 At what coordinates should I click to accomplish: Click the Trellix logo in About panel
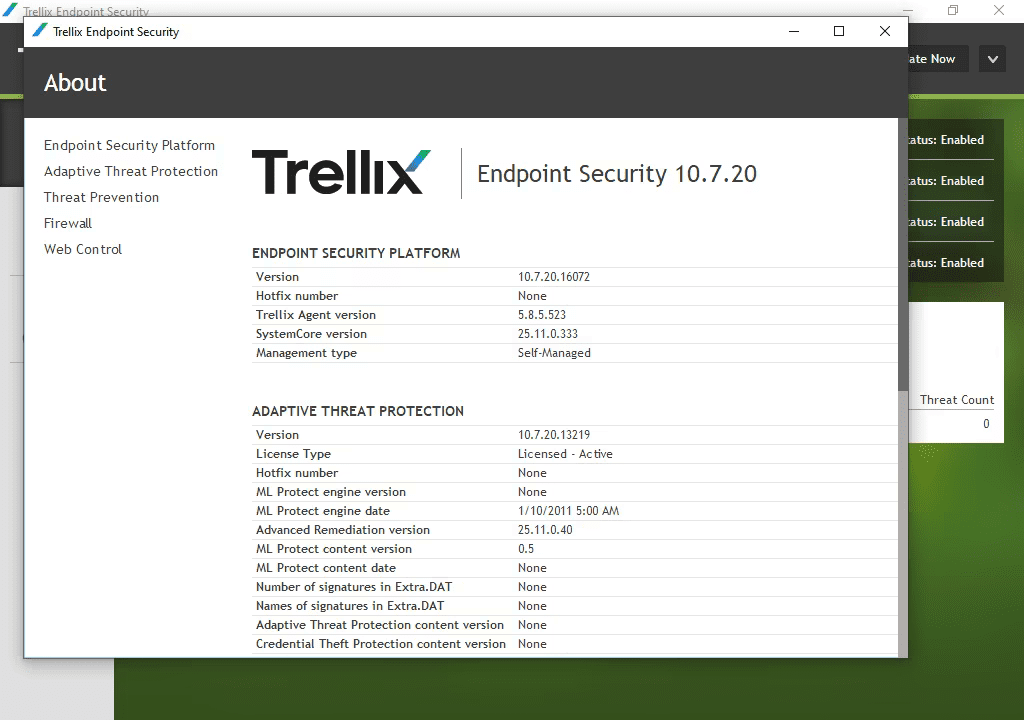(341, 172)
